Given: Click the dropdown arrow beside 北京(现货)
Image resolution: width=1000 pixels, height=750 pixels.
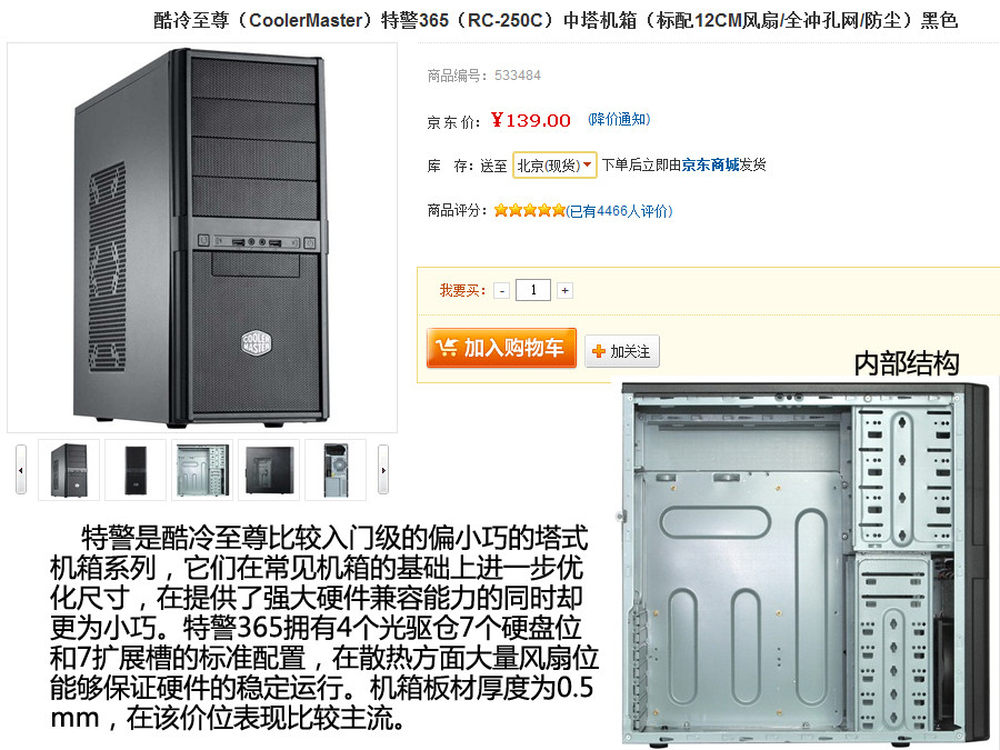Looking at the screenshot, I should (587, 165).
